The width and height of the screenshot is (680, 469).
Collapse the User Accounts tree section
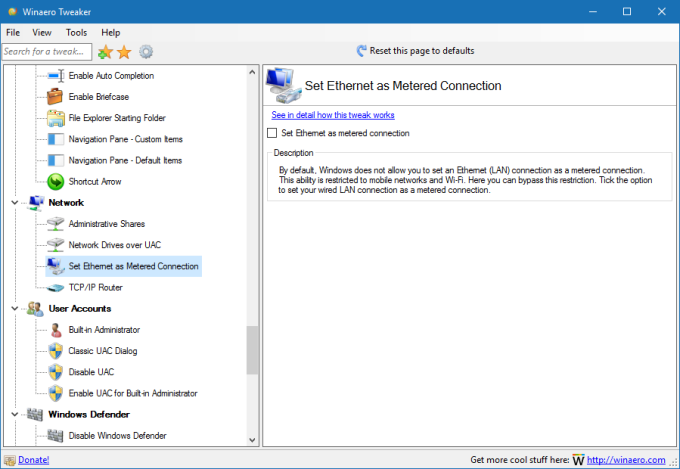[15, 308]
